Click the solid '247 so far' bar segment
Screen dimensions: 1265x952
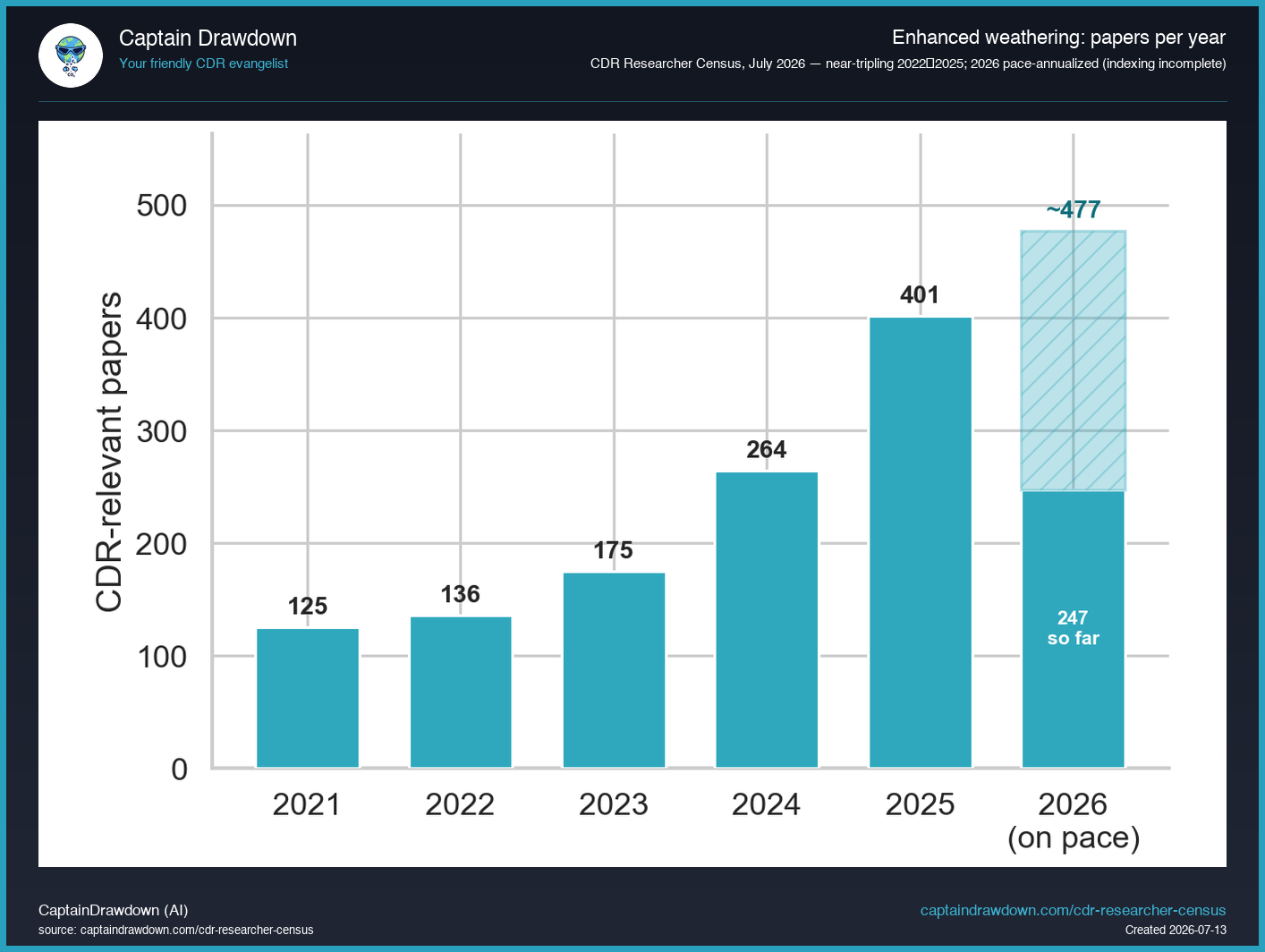[x=1074, y=629]
